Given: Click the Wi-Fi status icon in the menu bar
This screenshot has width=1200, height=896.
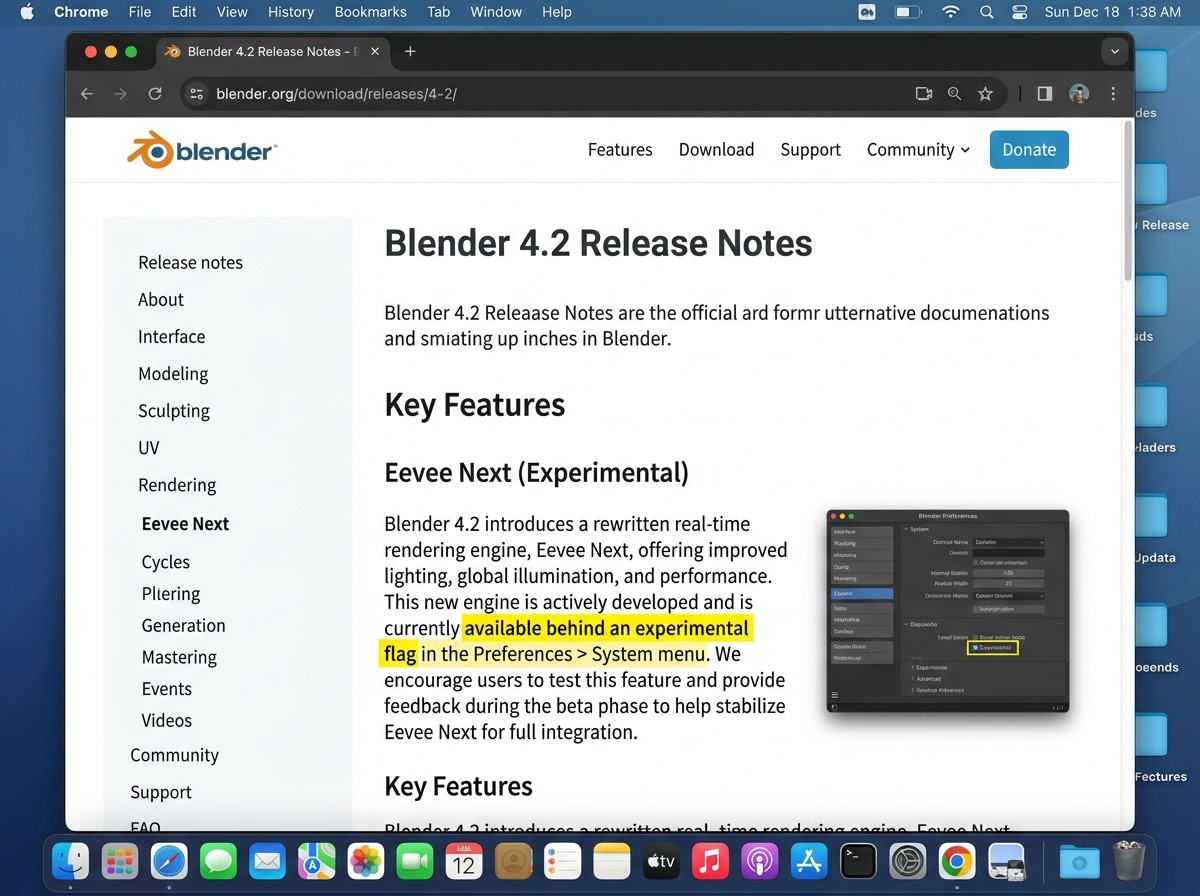Looking at the screenshot, I should pyautogui.click(x=950, y=12).
